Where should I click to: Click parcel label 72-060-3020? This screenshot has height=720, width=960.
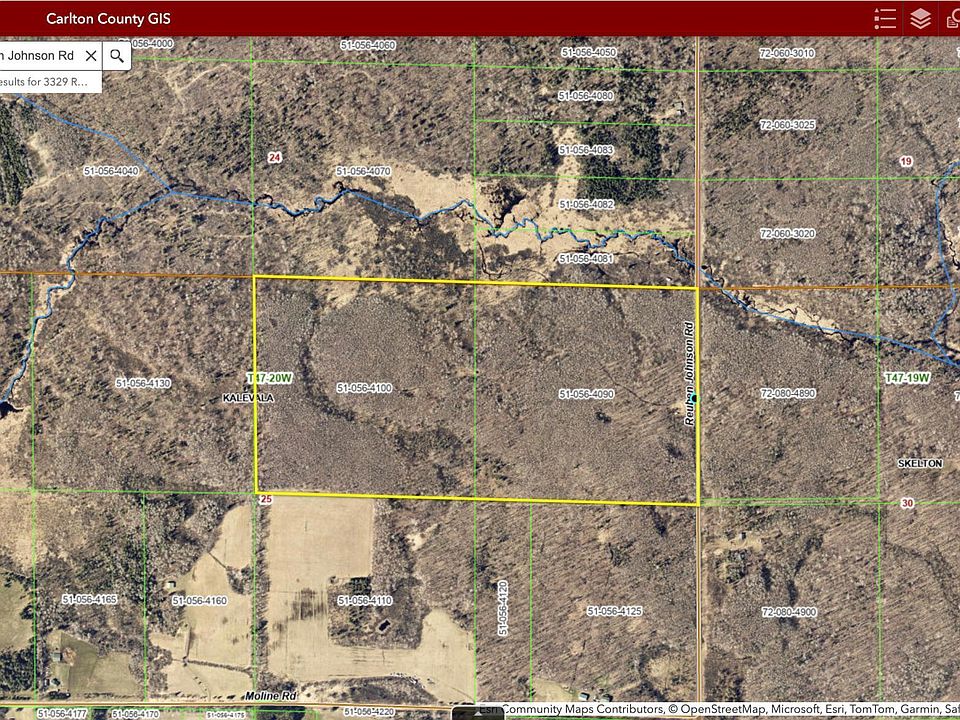[x=787, y=233]
